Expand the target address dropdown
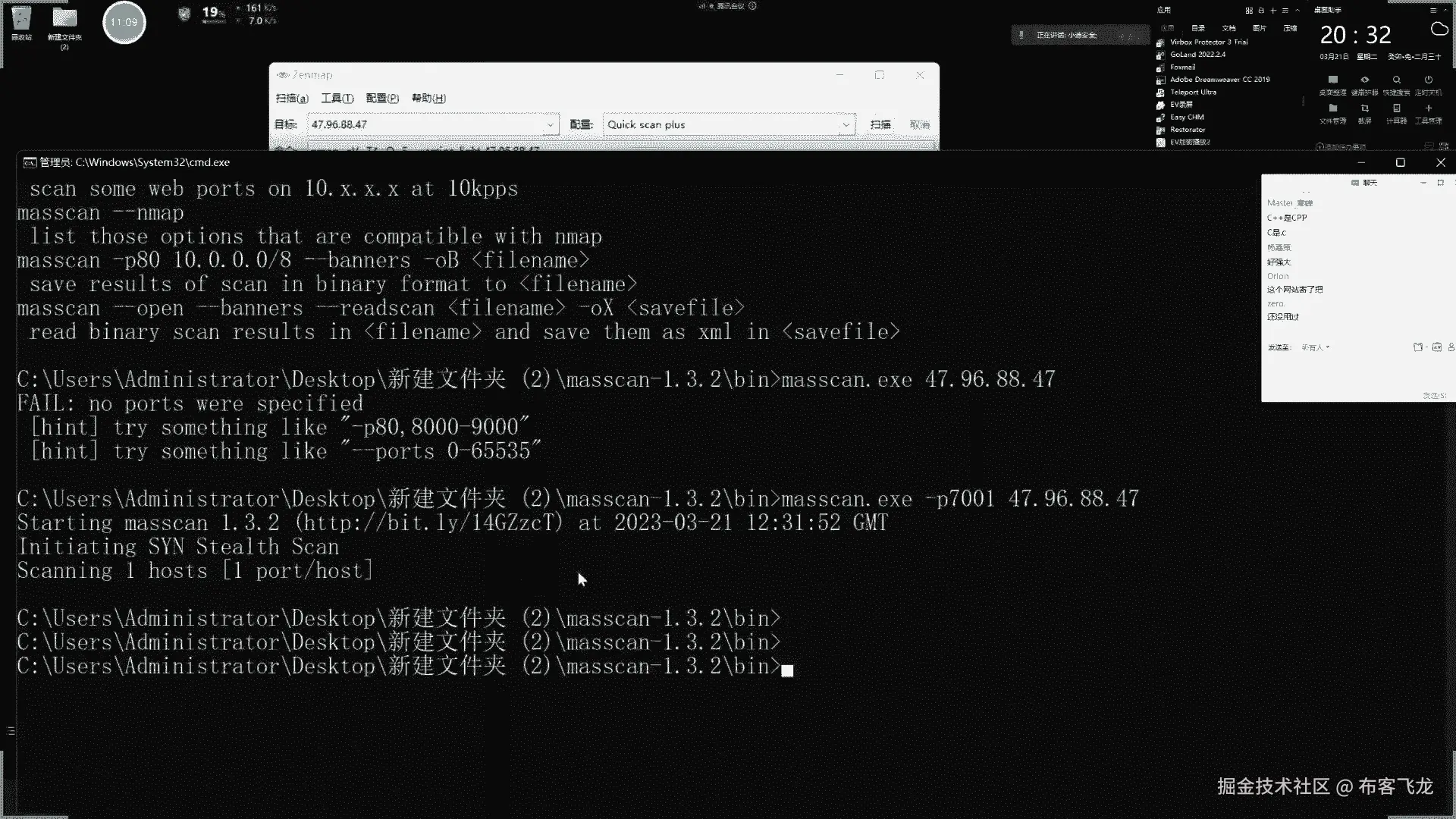 pos(550,125)
